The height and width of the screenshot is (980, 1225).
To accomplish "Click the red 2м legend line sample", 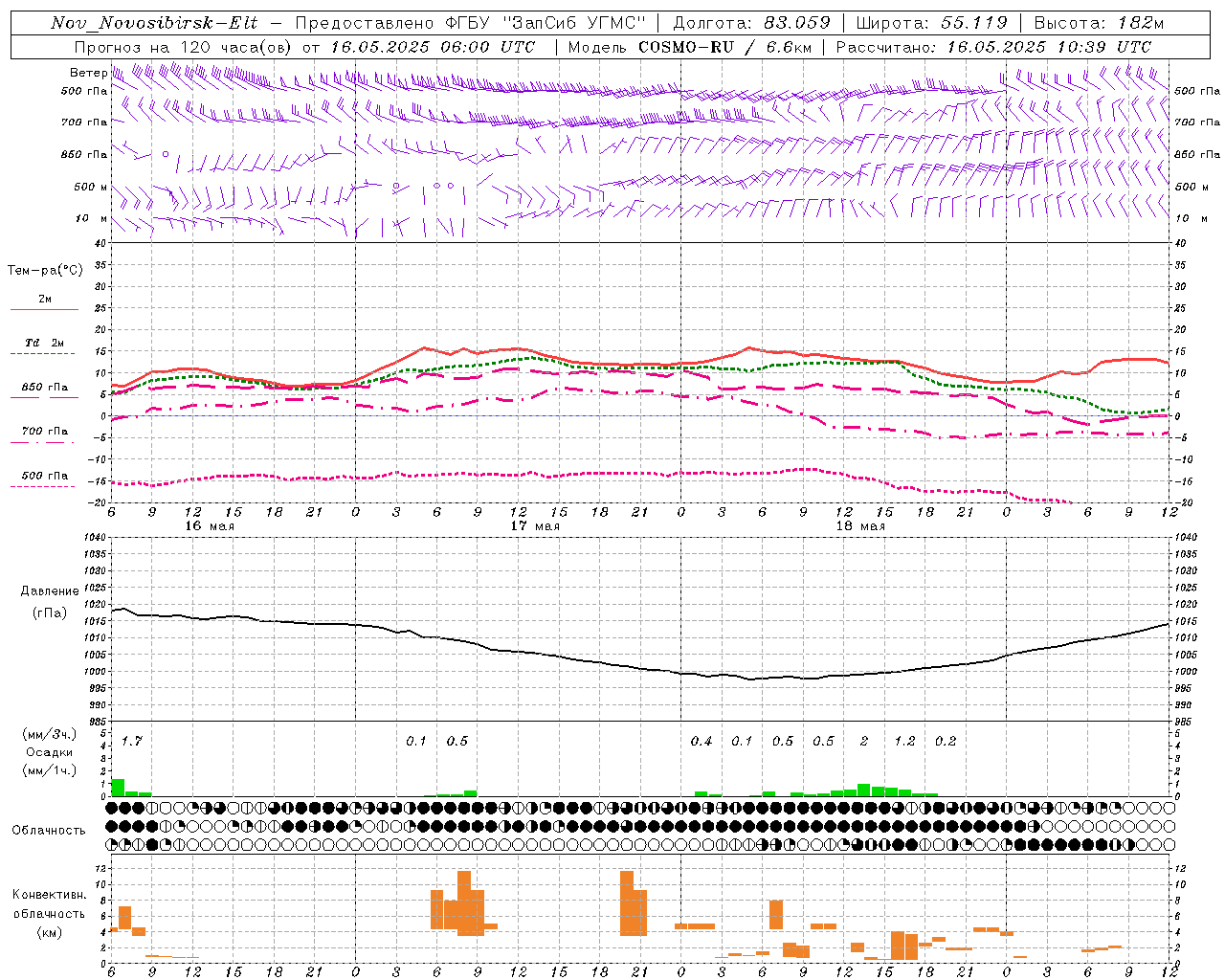I will (x=44, y=310).
